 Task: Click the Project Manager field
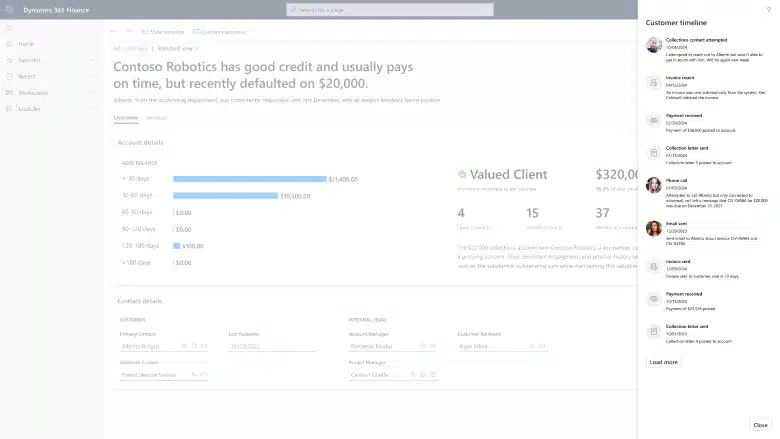tap(393, 375)
